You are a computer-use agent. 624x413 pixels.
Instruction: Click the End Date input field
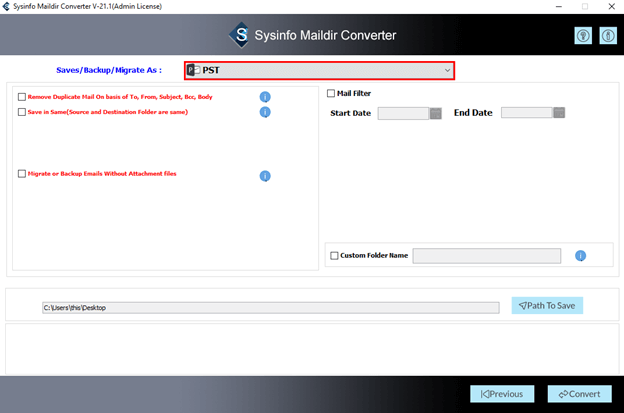click(x=527, y=113)
